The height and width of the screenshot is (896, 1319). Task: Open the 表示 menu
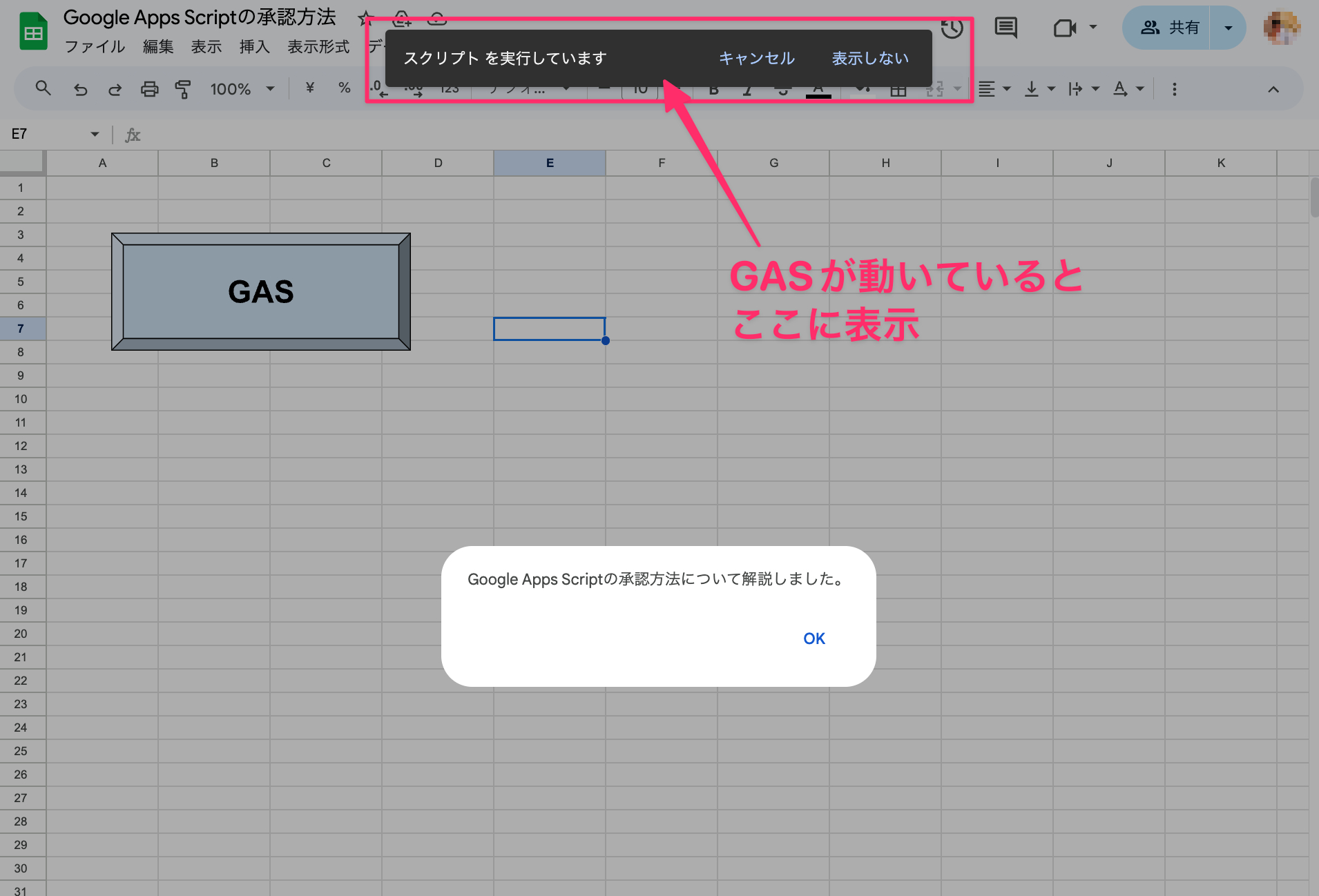pyautogui.click(x=206, y=47)
